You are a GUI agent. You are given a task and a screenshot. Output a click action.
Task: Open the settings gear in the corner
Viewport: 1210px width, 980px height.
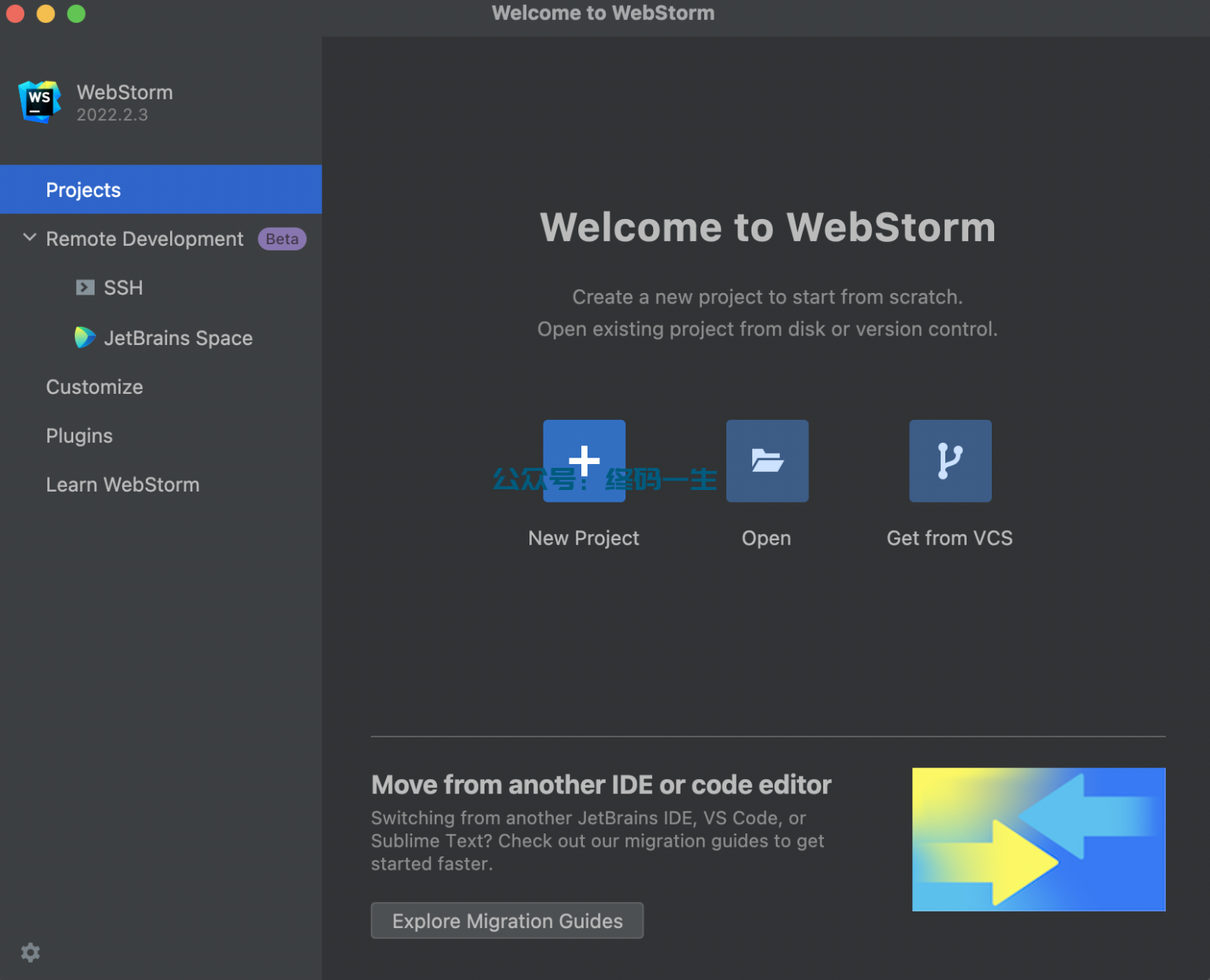click(30, 952)
